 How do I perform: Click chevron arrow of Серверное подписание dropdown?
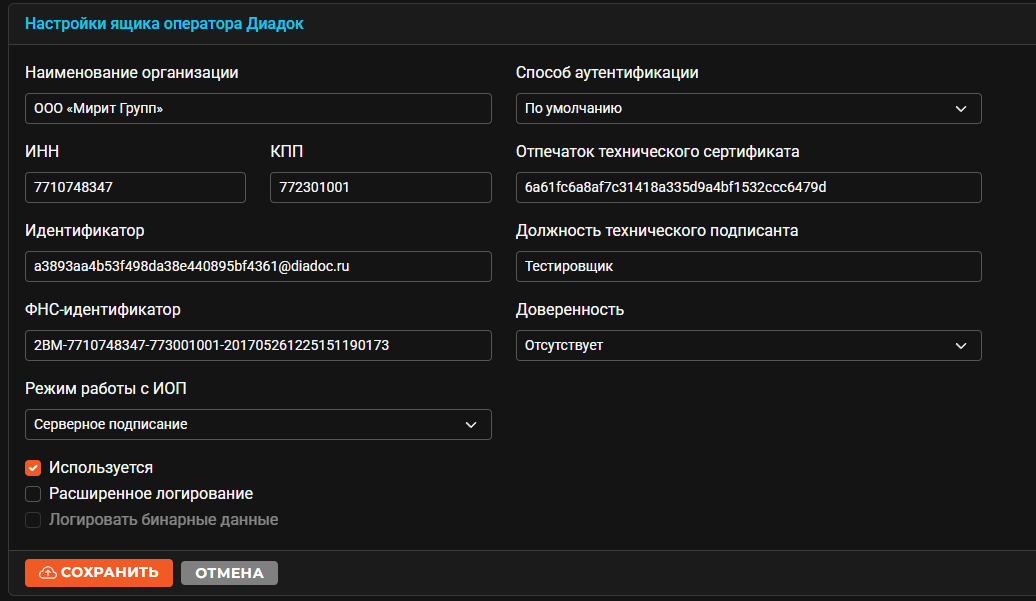[x=471, y=425]
